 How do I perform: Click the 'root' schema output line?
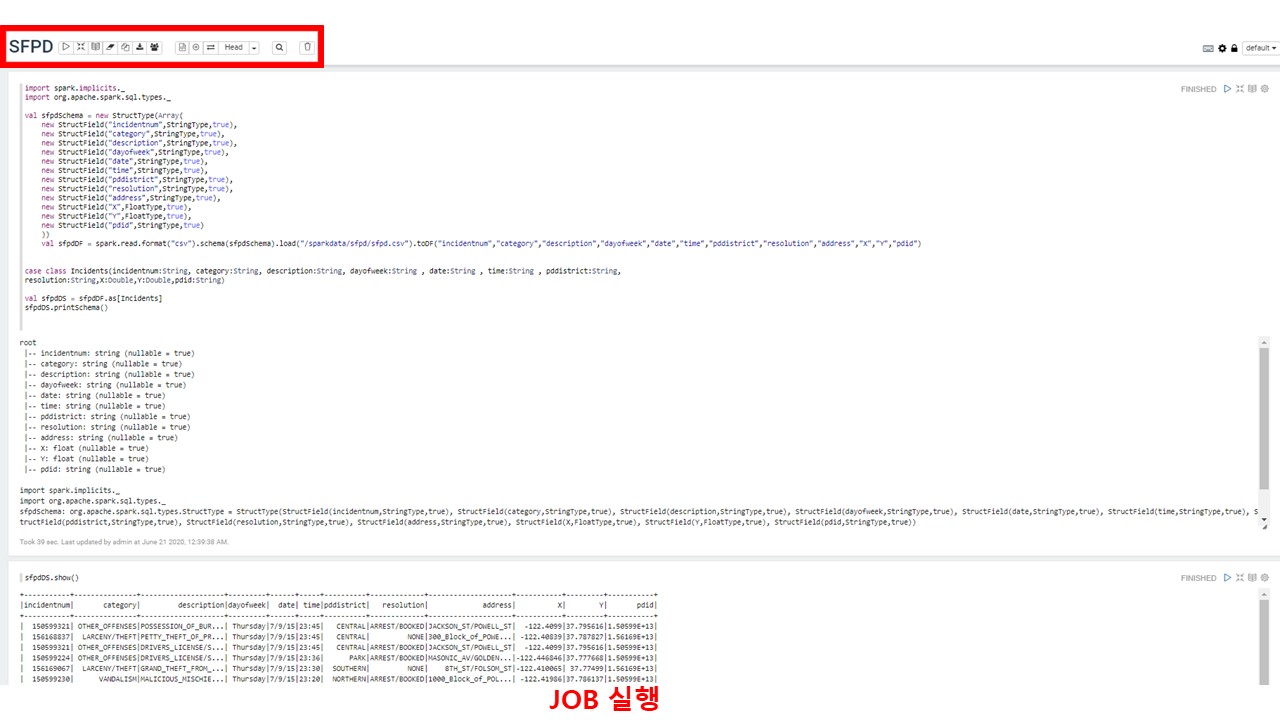28,343
